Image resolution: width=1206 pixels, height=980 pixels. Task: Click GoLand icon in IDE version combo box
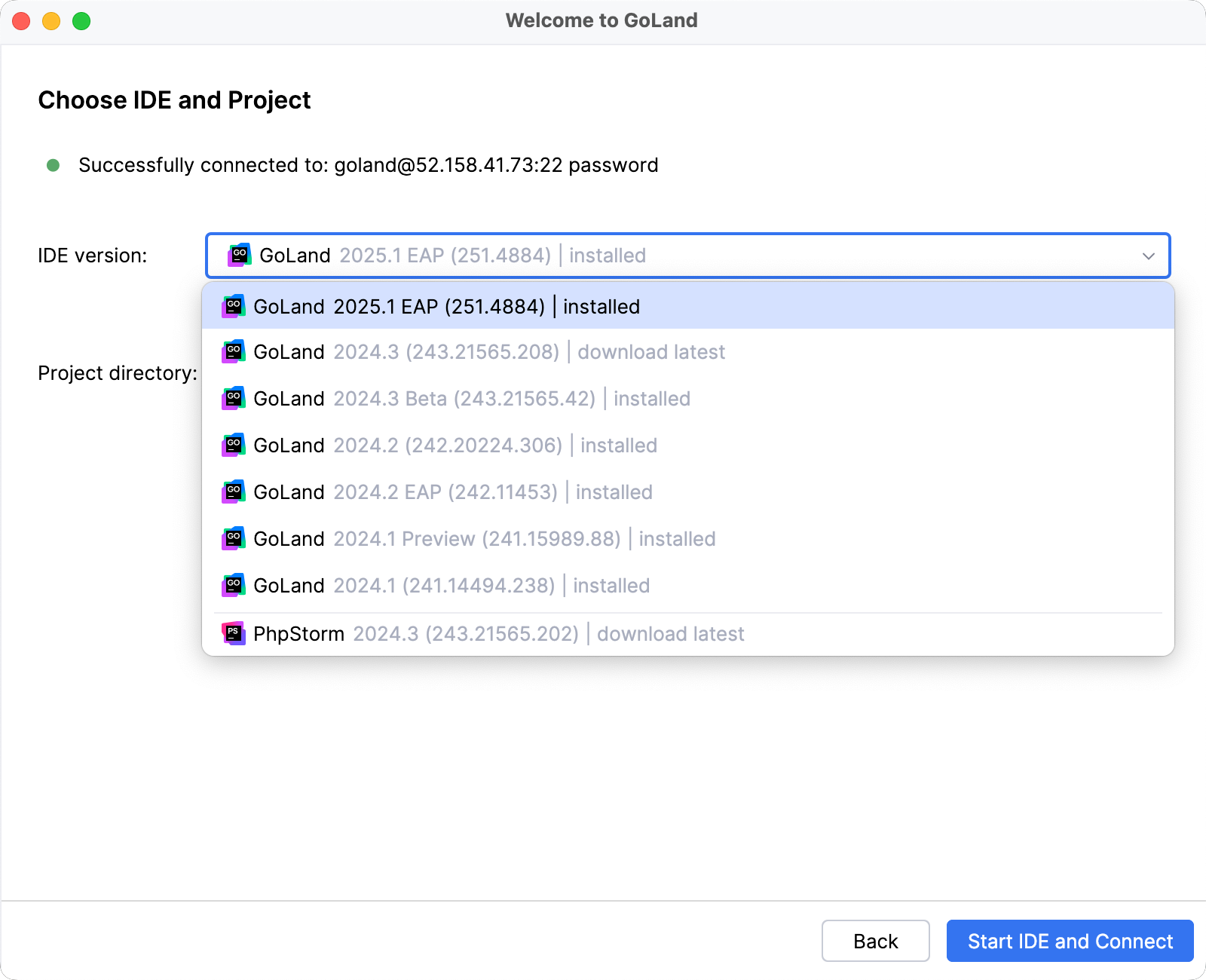point(240,256)
